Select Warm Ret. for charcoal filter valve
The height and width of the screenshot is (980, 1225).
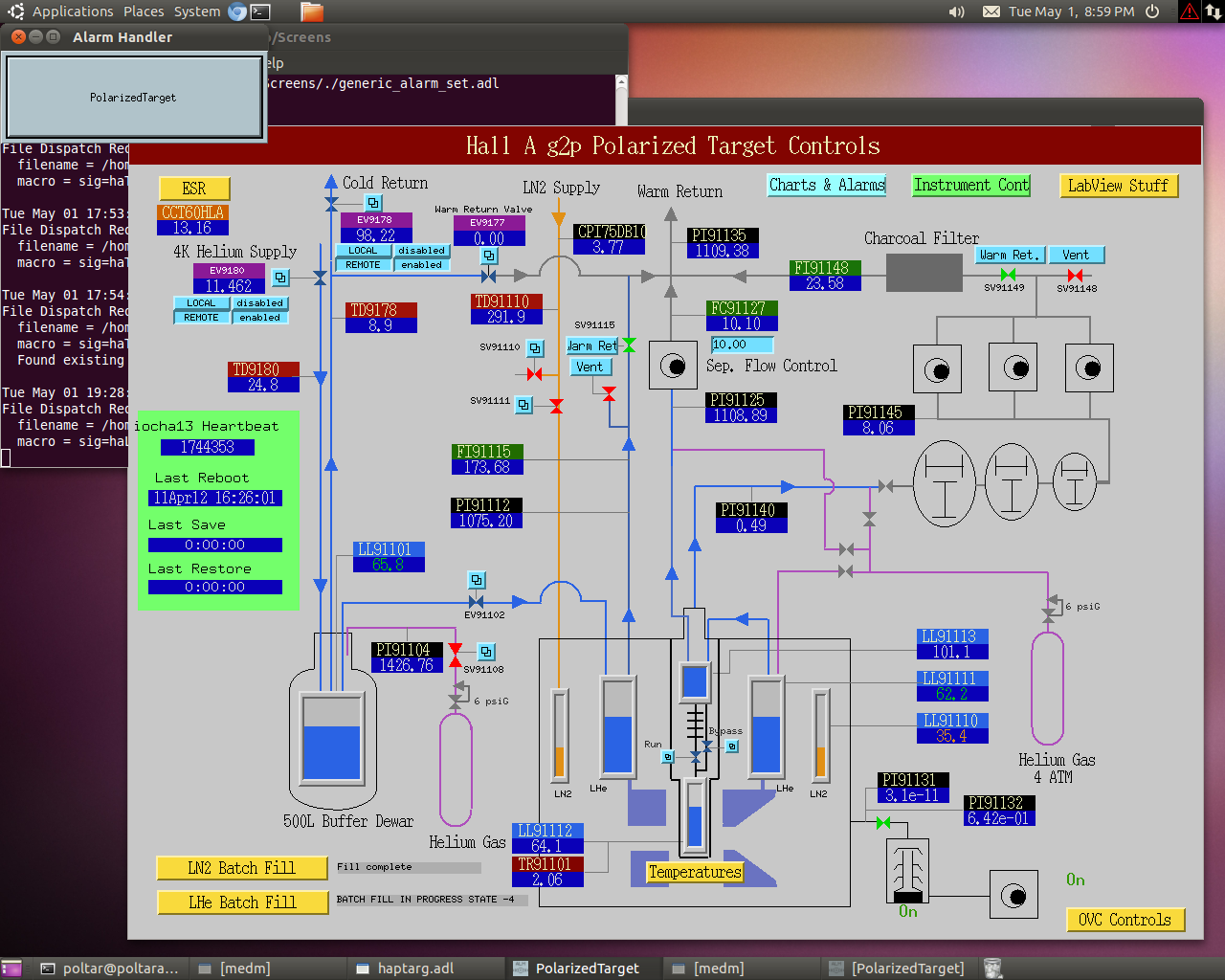point(1009,255)
